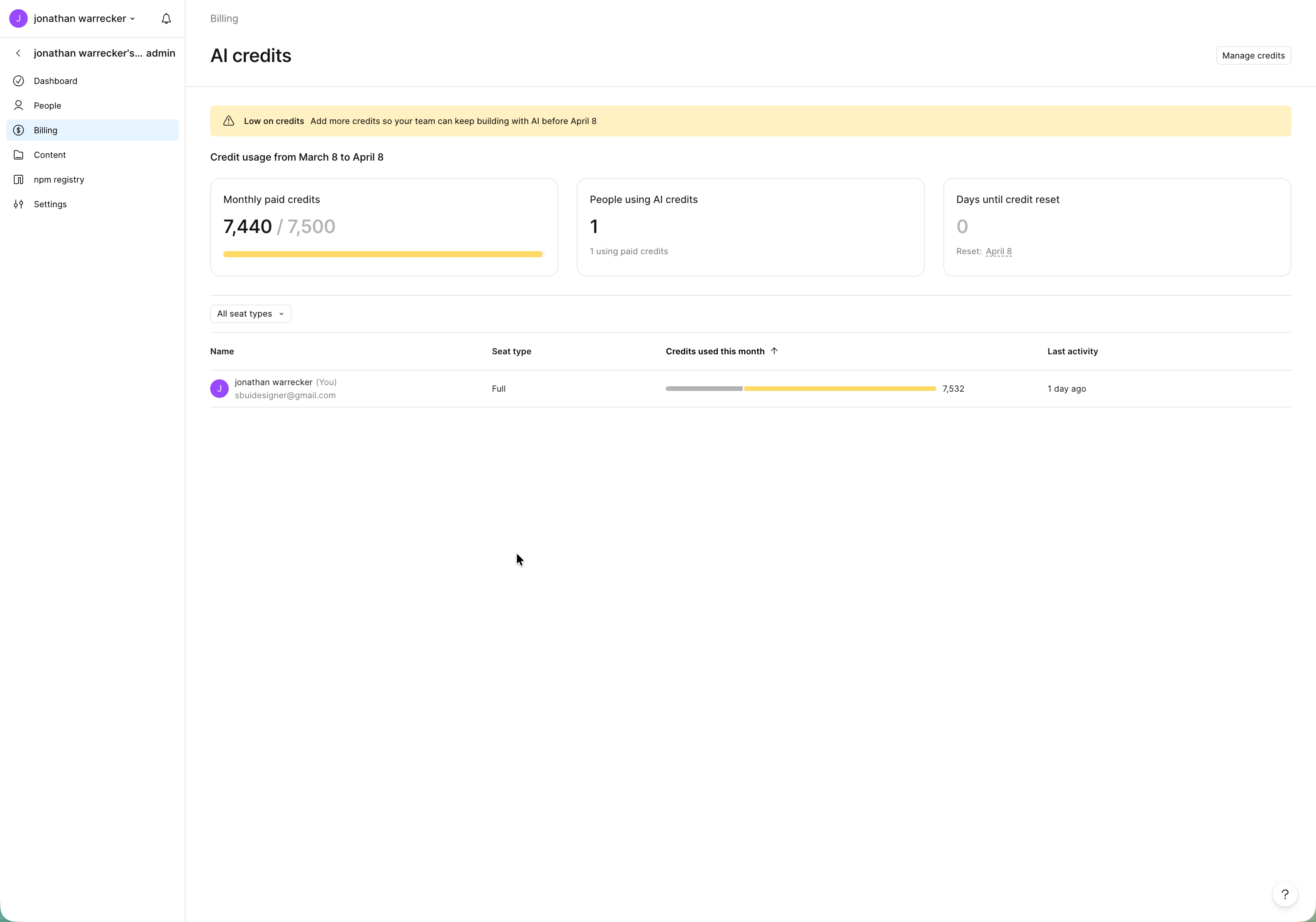Open the Content sidebar menu item
Screen dimensions: 1316x922
click(x=50, y=155)
